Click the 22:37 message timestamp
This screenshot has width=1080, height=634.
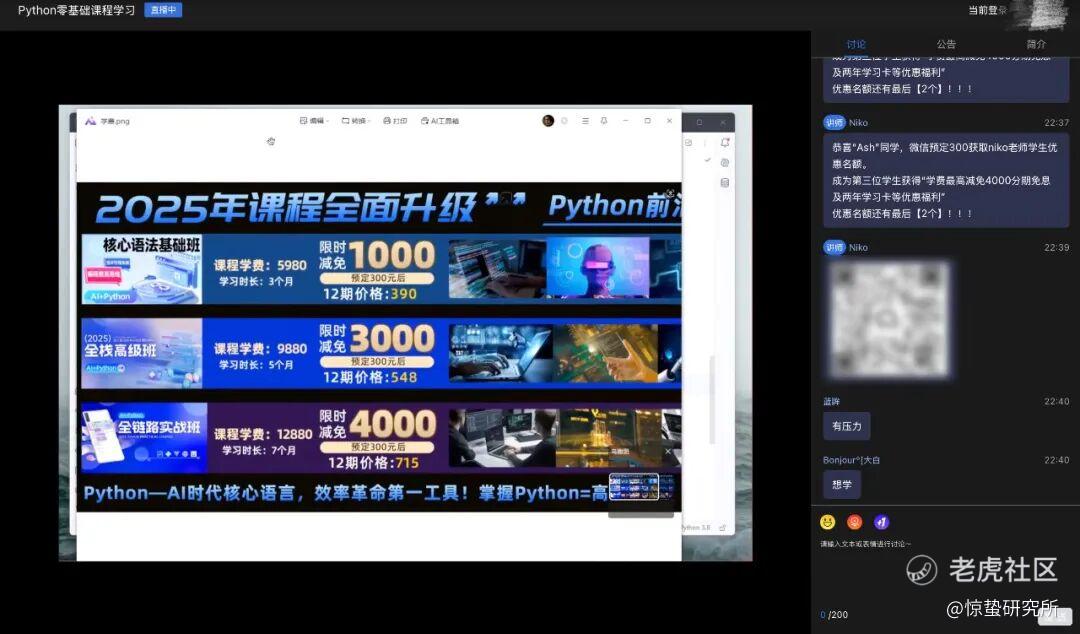(x=1056, y=123)
